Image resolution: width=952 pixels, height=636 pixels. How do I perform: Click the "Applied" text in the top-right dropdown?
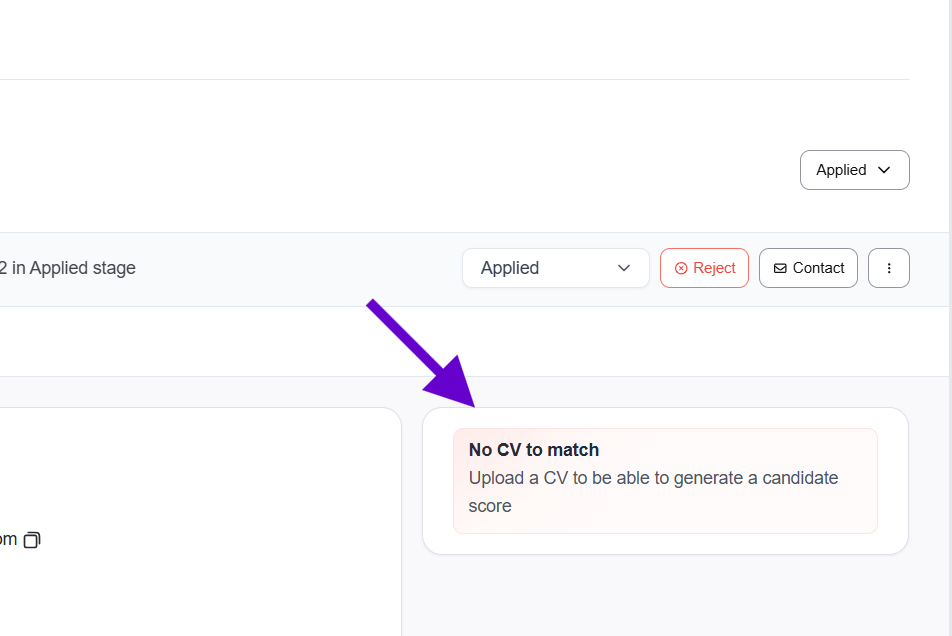point(841,170)
